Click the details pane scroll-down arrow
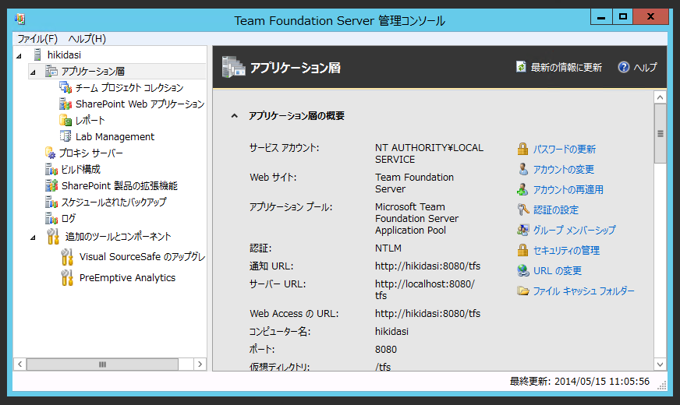The height and width of the screenshot is (405, 680). click(660, 364)
